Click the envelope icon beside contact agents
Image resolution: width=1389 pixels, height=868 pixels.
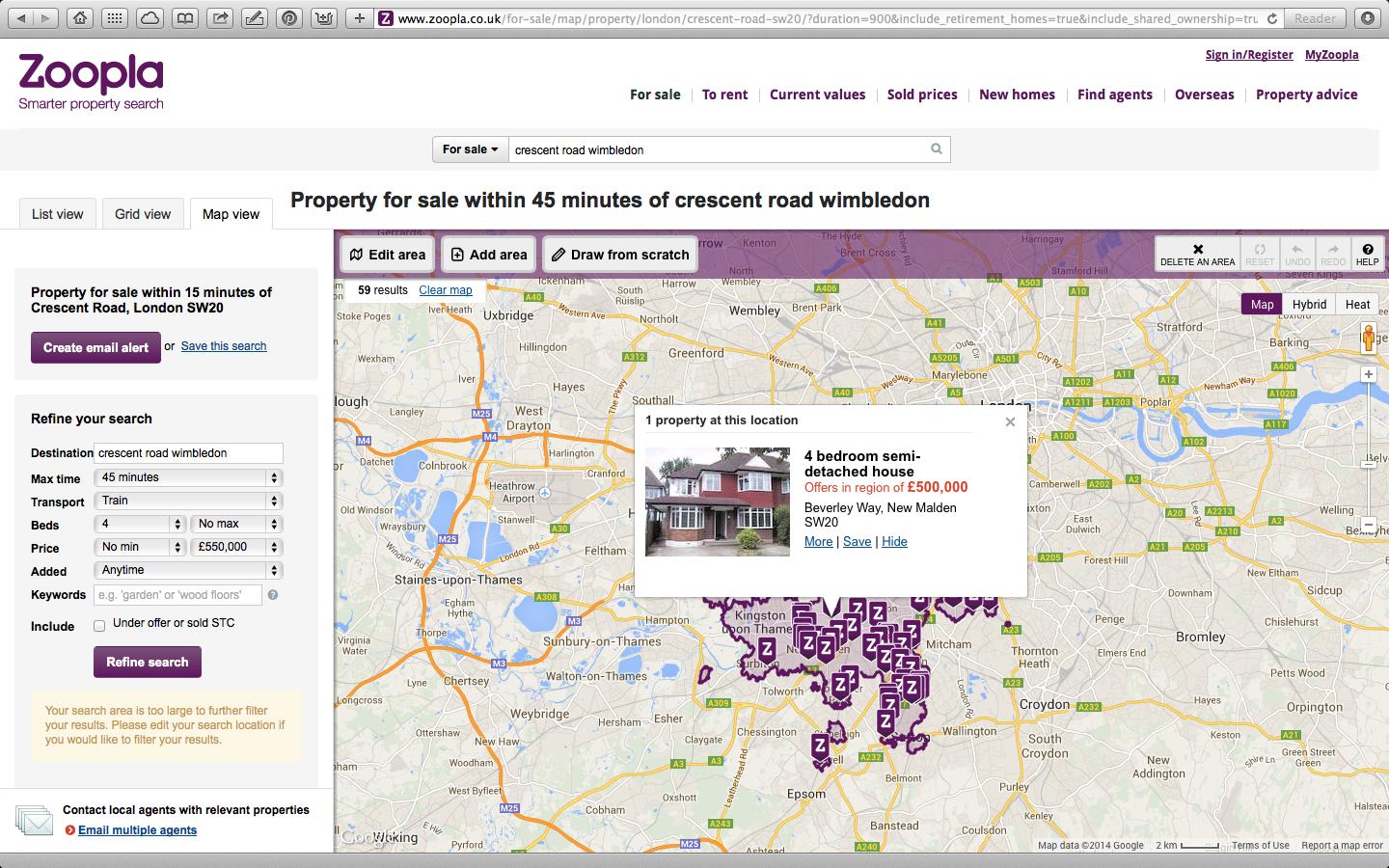point(35,821)
